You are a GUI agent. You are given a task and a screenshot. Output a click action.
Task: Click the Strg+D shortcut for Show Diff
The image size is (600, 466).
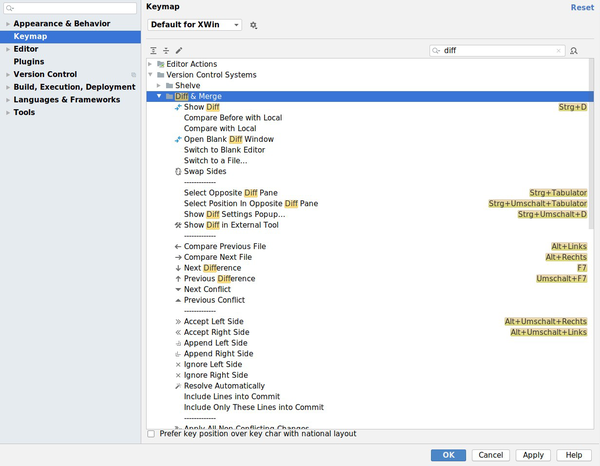572,107
